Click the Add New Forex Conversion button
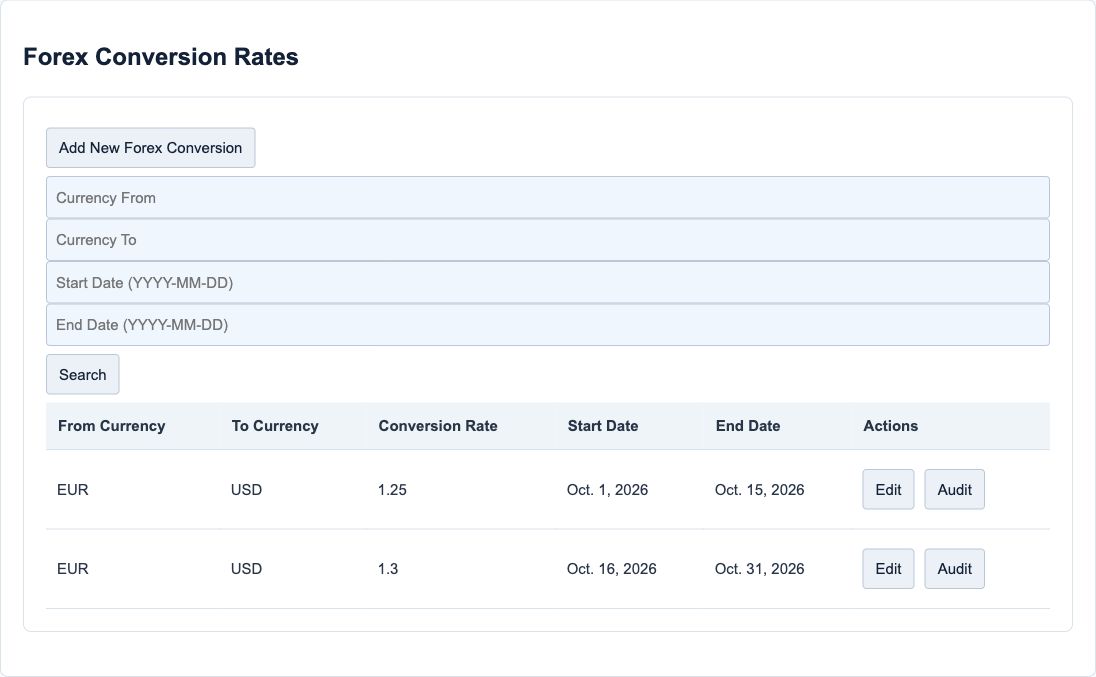1096x677 pixels. pos(150,147)
